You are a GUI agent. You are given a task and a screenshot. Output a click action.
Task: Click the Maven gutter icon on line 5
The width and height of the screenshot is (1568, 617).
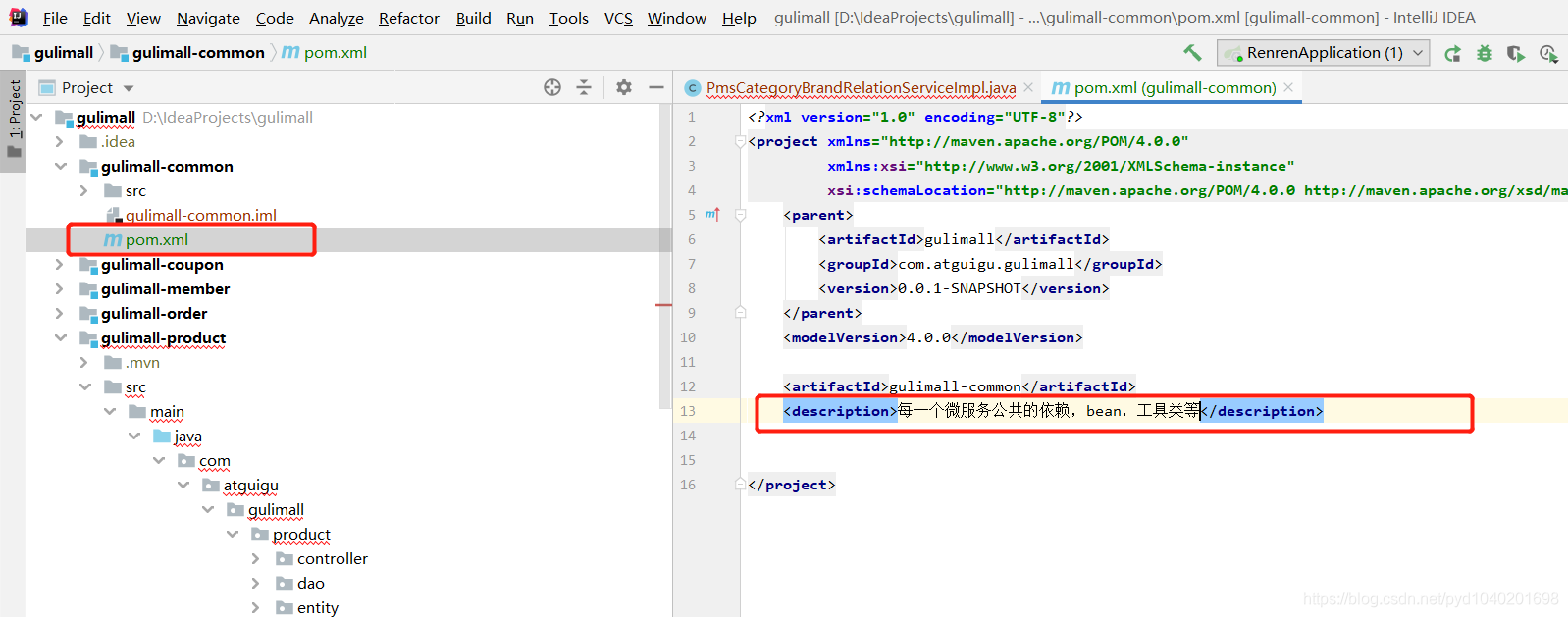712,215
